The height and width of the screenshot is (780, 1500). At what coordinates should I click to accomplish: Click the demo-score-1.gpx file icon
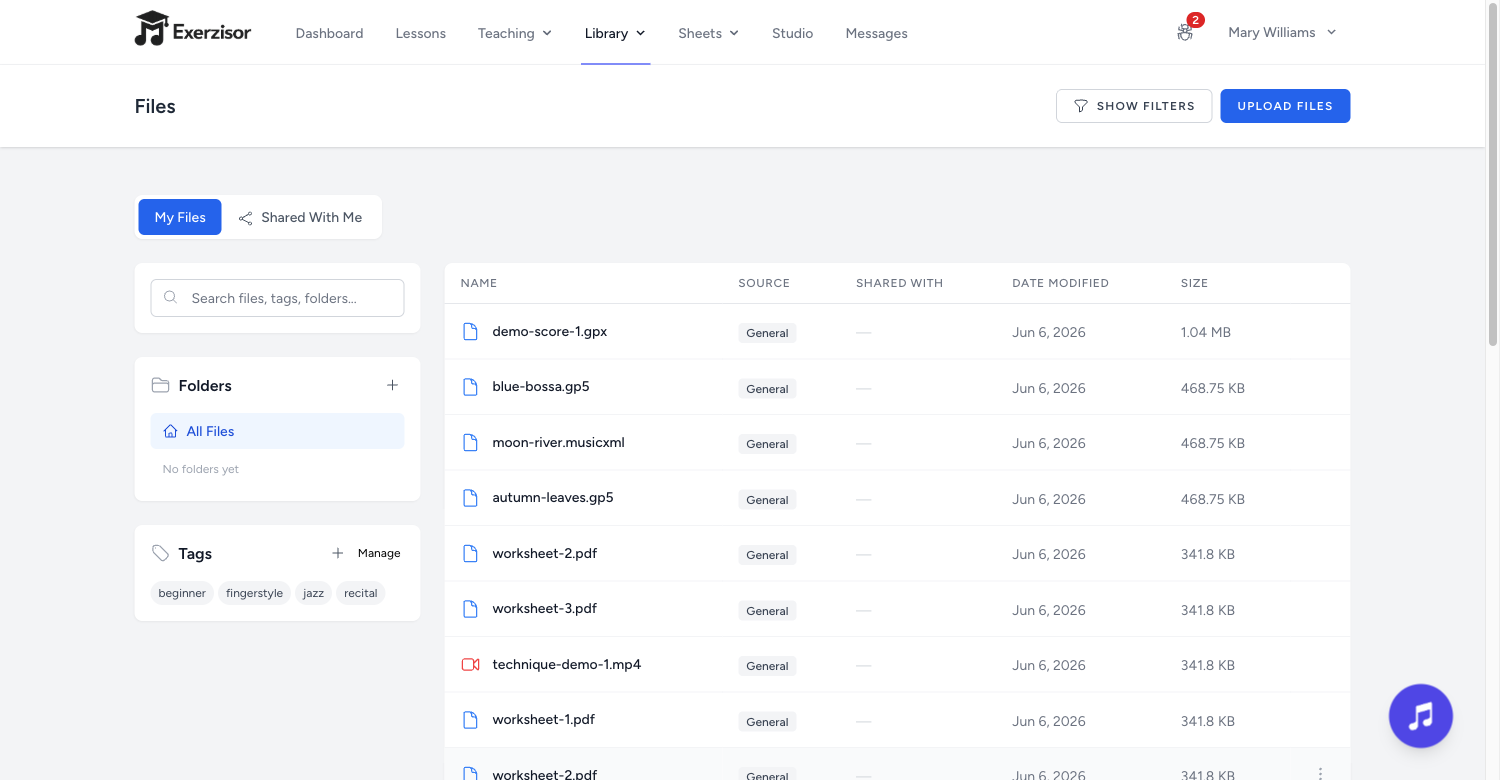click(470, 332)
